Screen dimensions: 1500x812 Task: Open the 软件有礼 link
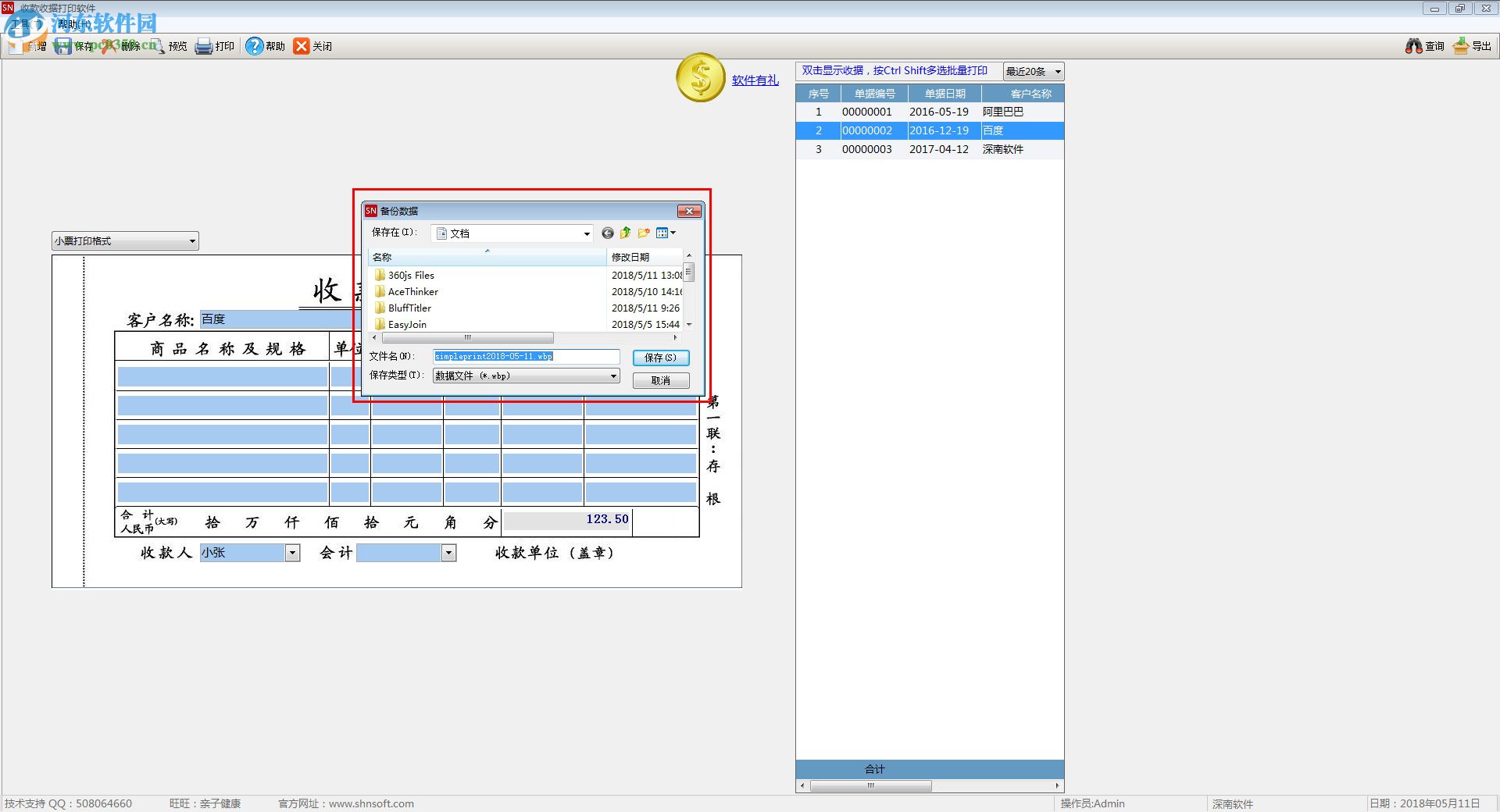[x=755, y=80]
